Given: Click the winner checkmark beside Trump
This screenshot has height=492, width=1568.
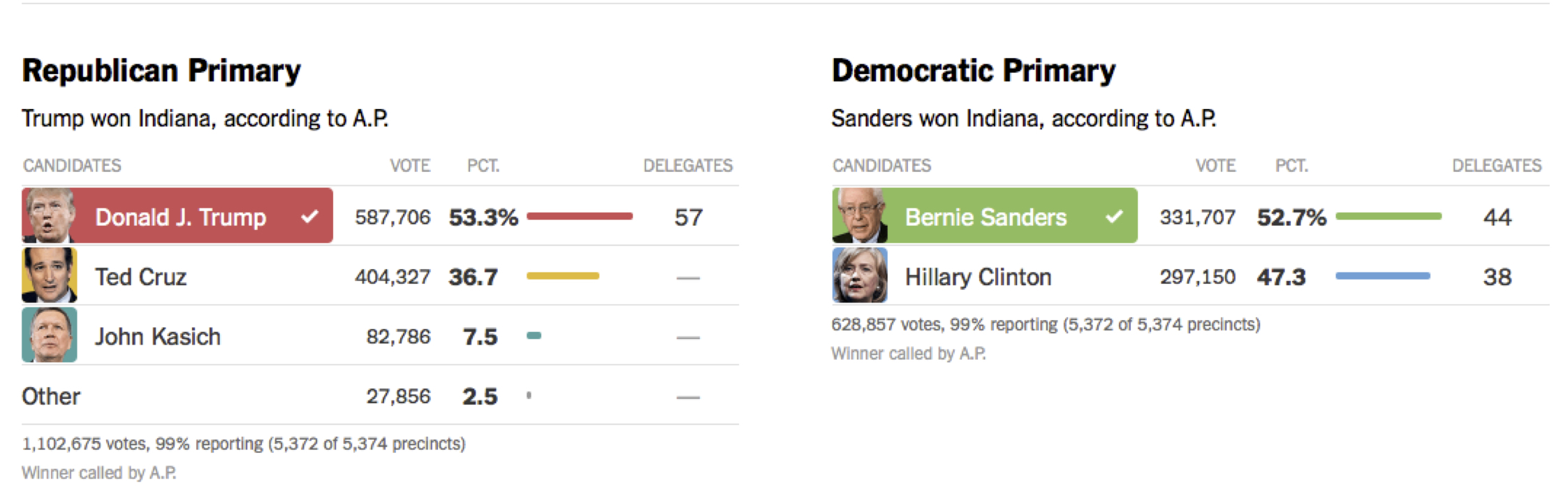Looking at the screenshot, I should tap(310, 217).
